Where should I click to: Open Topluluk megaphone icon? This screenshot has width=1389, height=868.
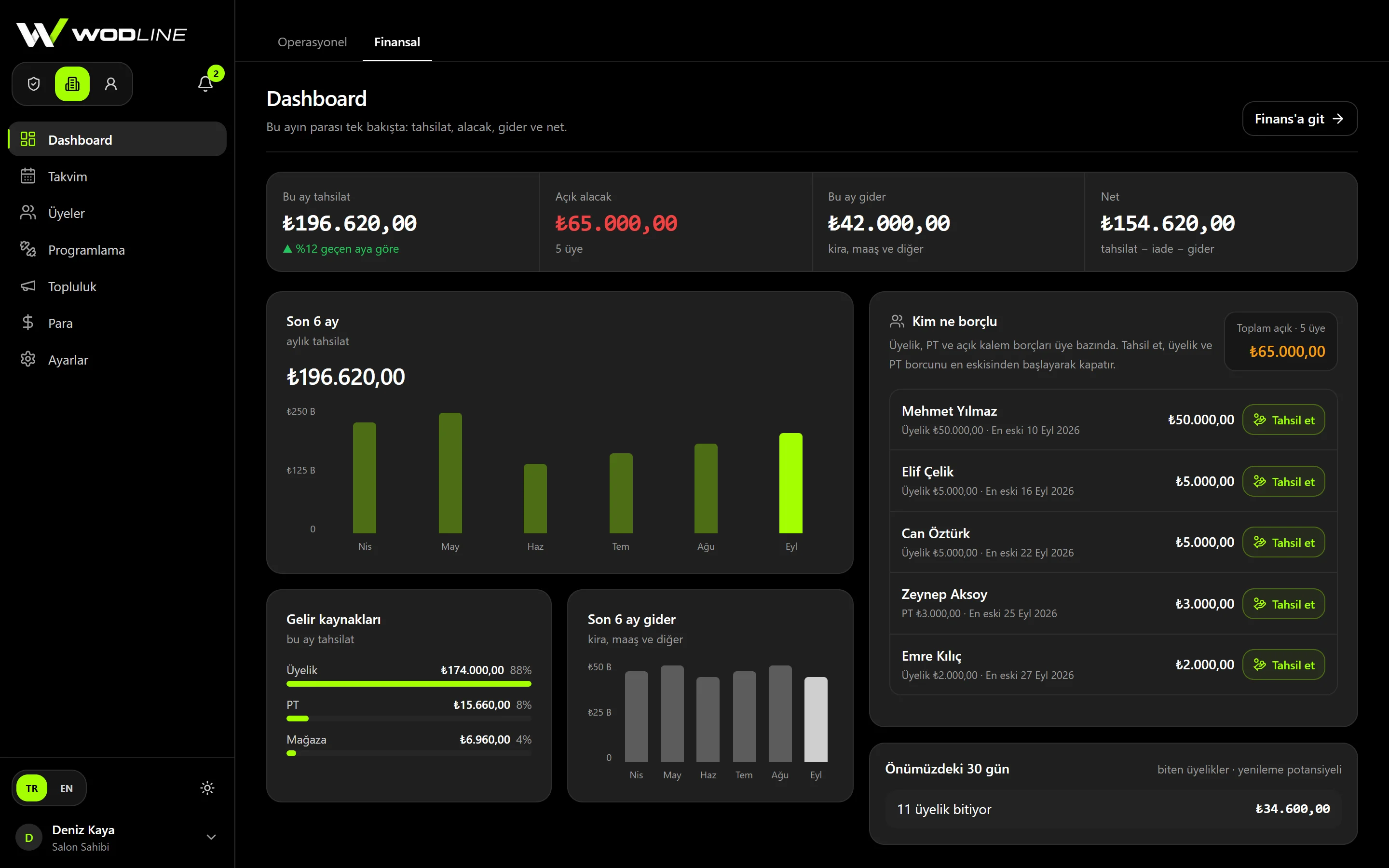tap(27, 286)
